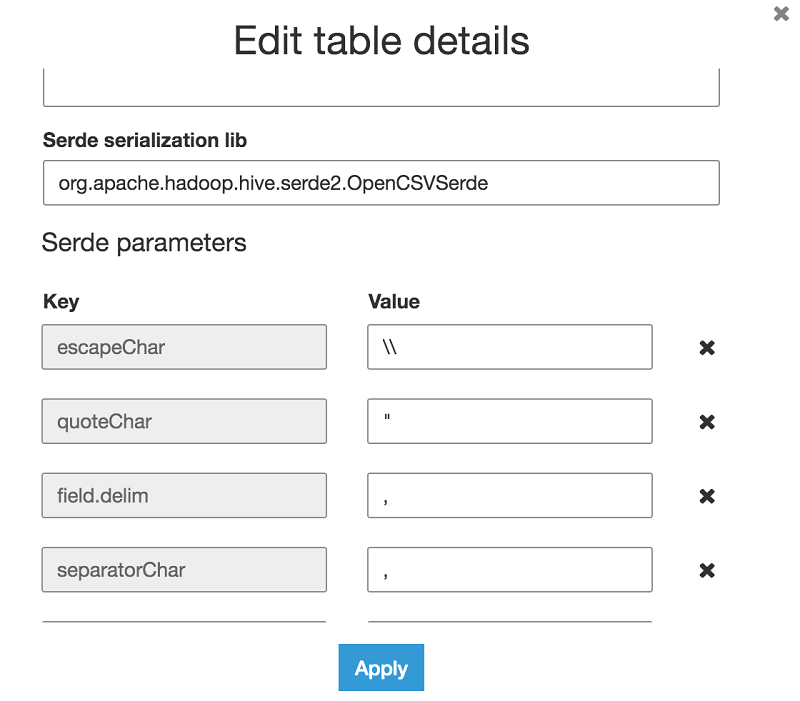Delete the quoteChar parameter row
This screenshot has height=701, width=800.
(707, 422)
